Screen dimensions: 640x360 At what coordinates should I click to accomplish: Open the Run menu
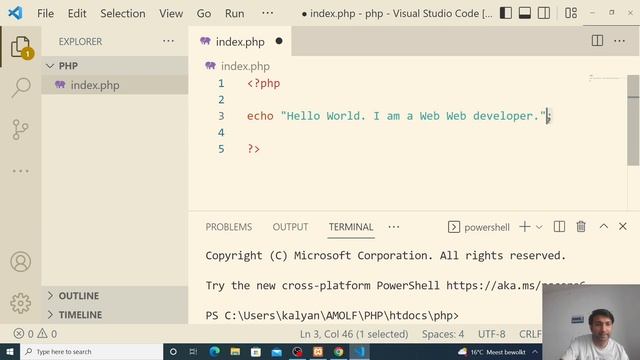pos(234,13)
